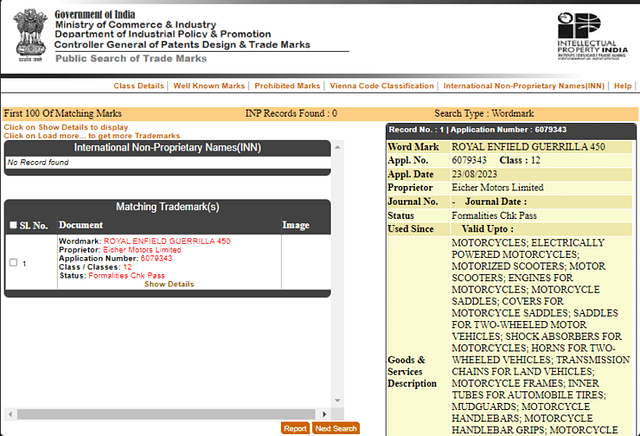Click application number 6079343 in results list

[x=156, y=258]
